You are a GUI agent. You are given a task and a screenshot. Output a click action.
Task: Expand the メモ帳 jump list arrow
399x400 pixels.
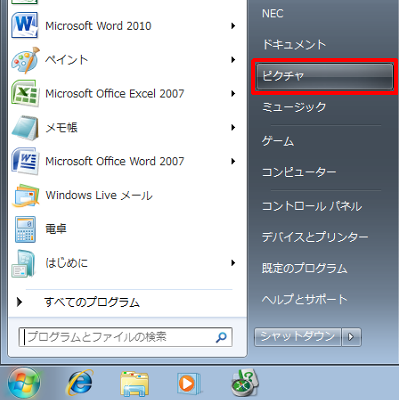233,128
